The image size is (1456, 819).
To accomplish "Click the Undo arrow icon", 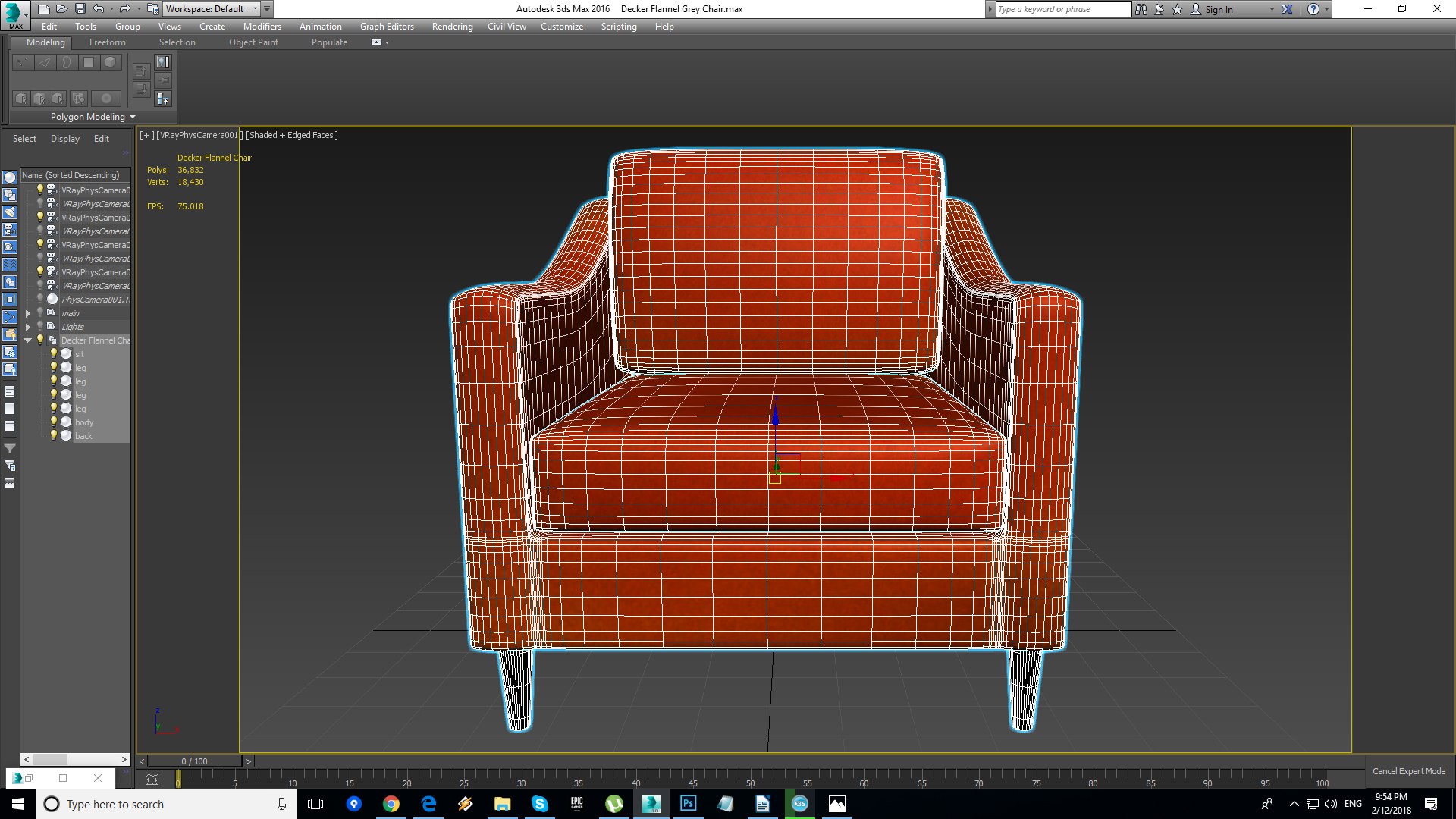I will point(99,9).
